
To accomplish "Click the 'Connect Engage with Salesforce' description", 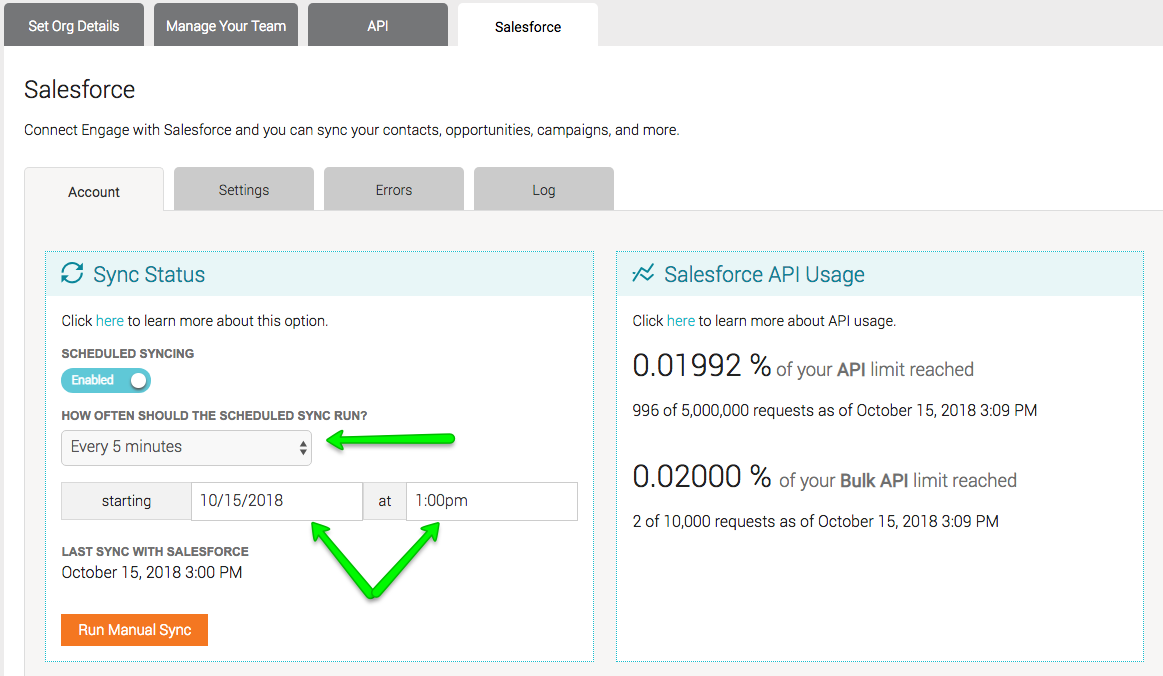I will tap(352, 130).
